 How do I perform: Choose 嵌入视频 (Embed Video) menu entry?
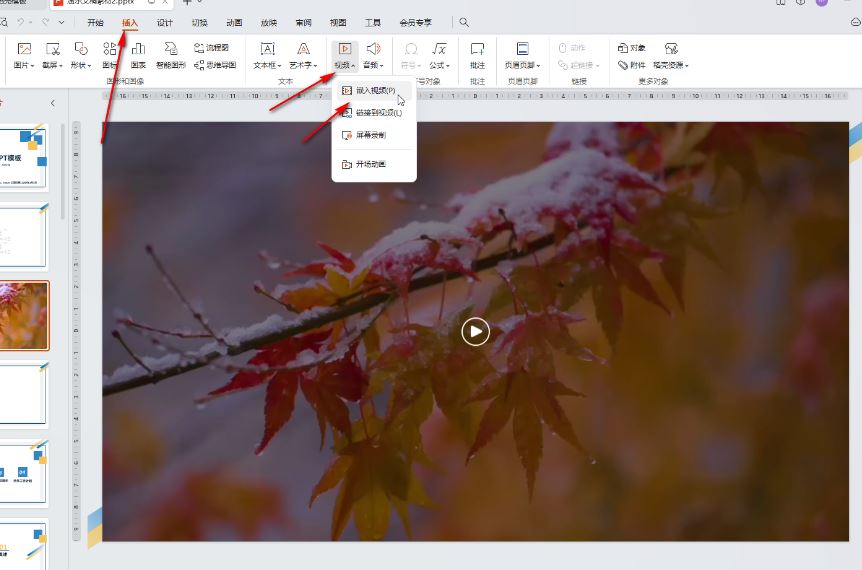coord(375,90)
